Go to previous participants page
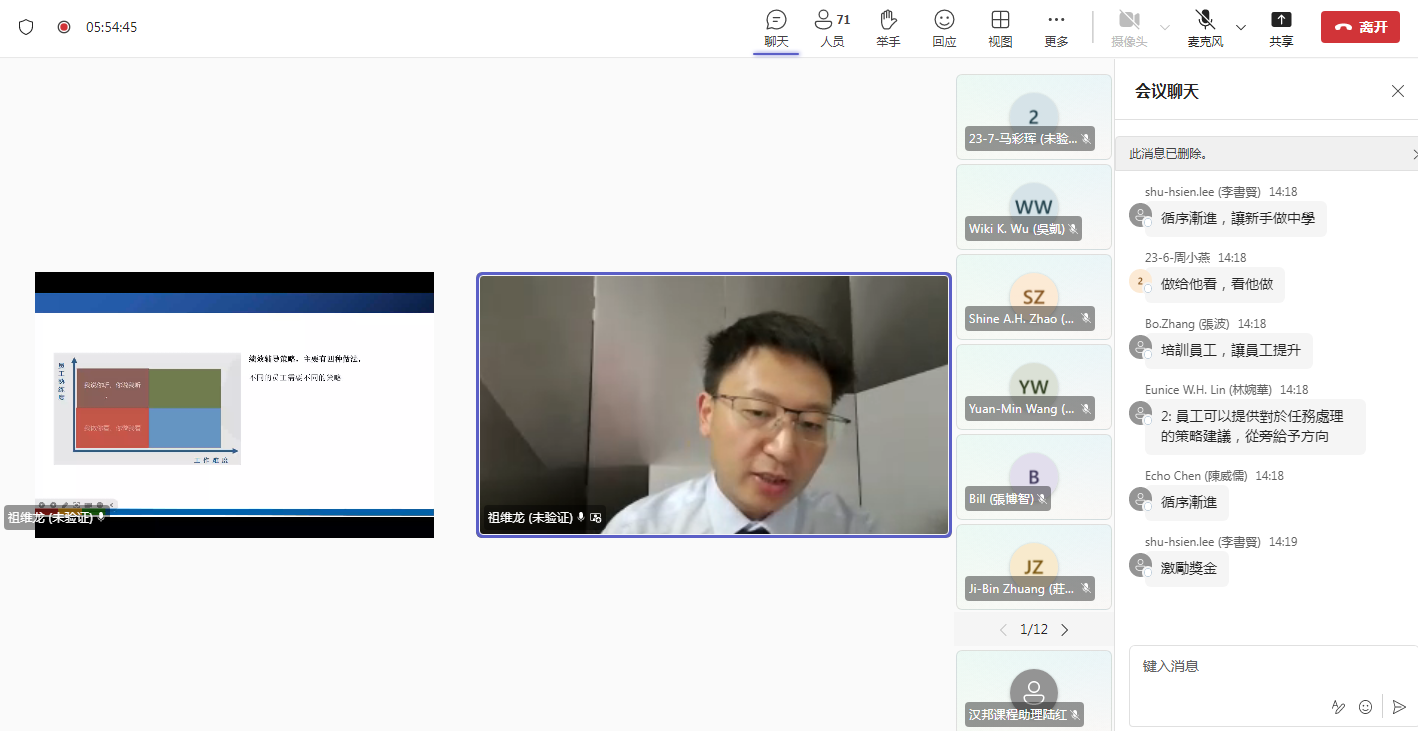The image size is (1418, 731). [1004, 630]
